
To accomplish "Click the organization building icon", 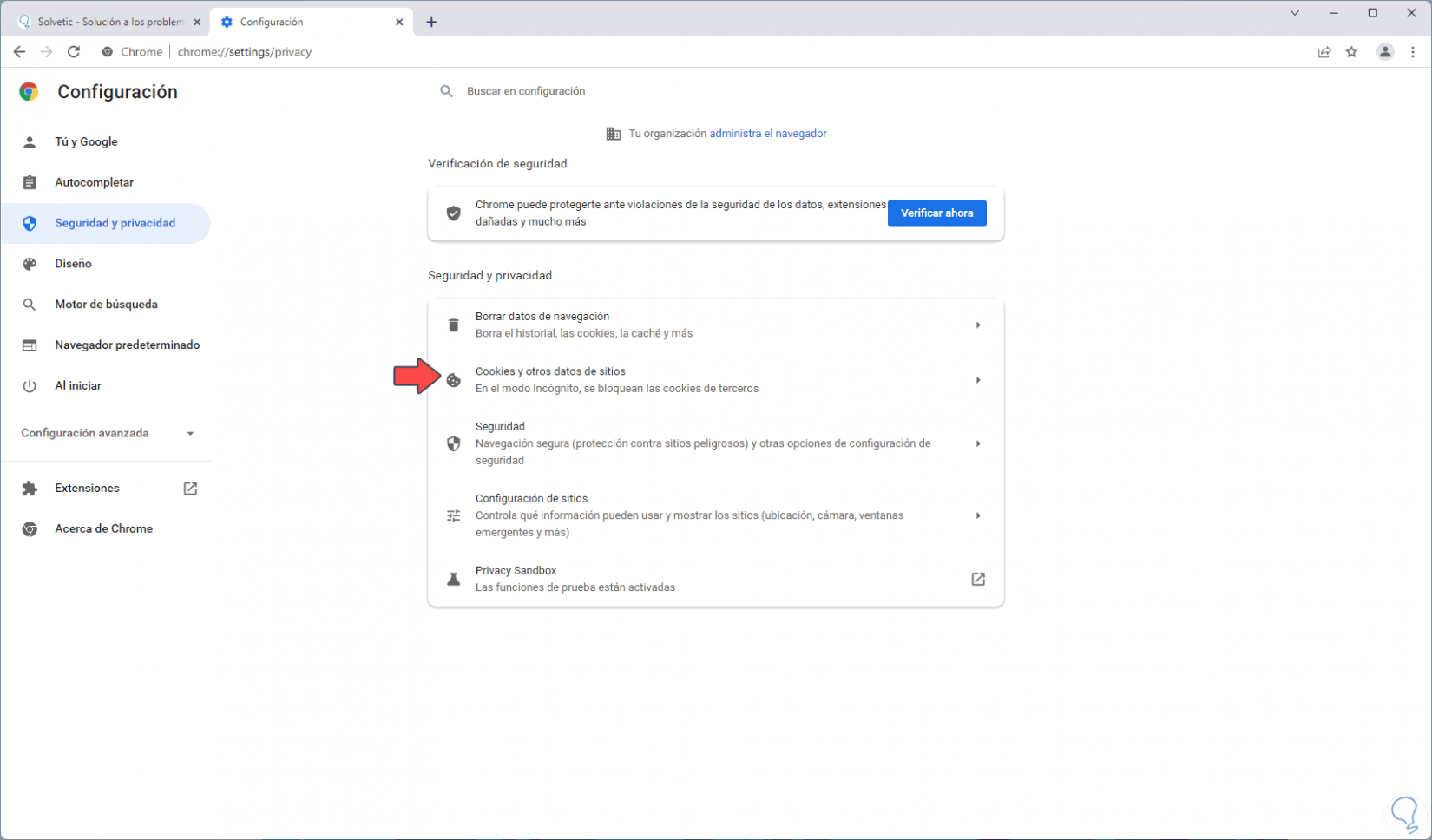I will point(613,134).
